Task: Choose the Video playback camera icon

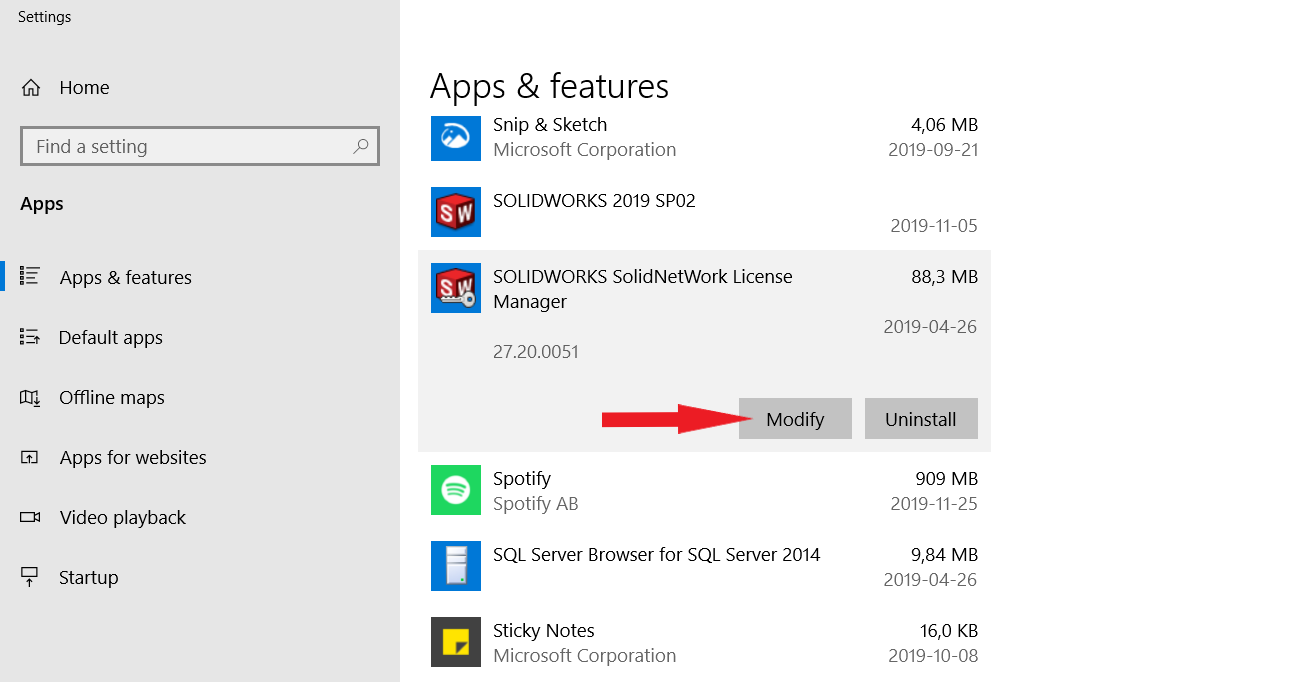Action: click(30, 517)
